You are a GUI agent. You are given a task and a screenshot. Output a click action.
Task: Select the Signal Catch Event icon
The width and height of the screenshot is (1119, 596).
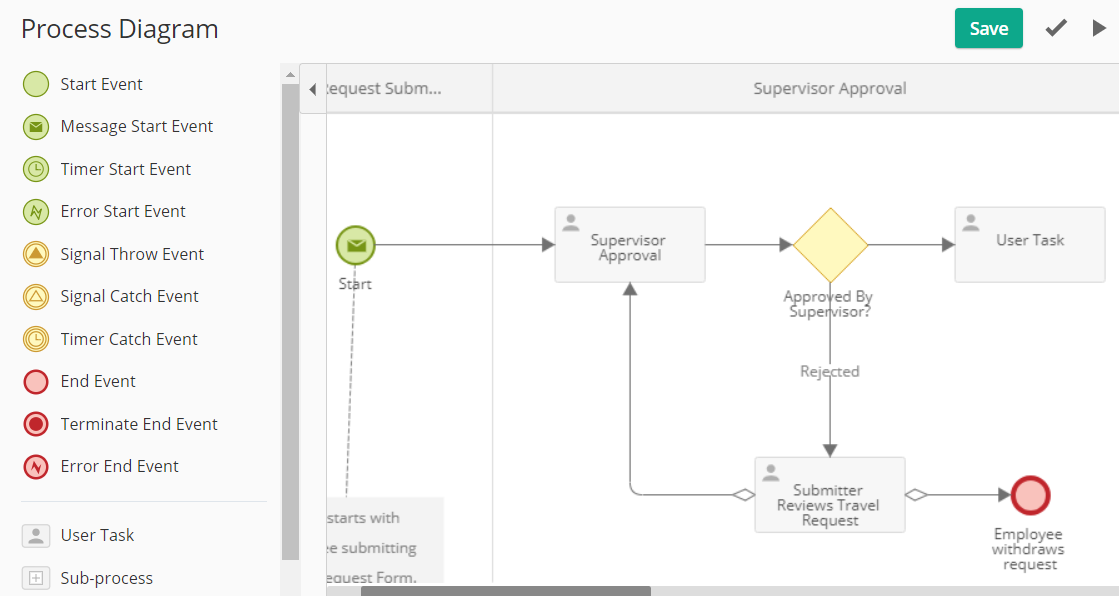click(36, 297)
